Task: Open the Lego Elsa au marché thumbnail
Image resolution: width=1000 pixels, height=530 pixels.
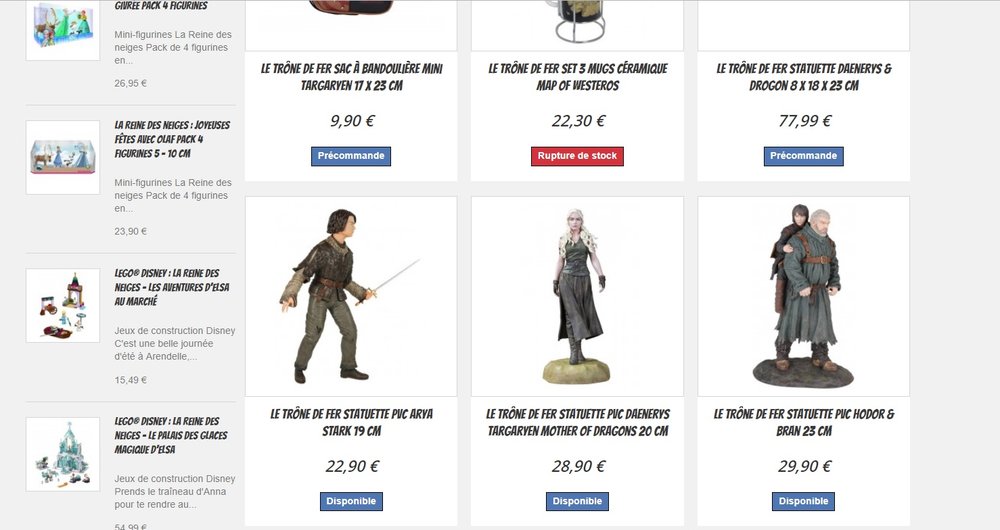Action: click(62, 305)
